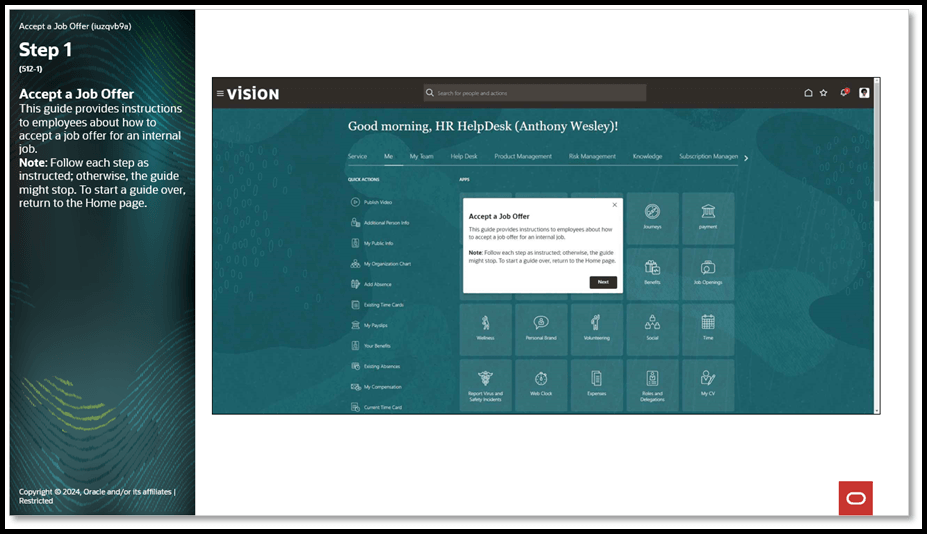This screenshot has width=927, height=534.
Task: Open the Benefits app tile
Action: coord(652,274)
